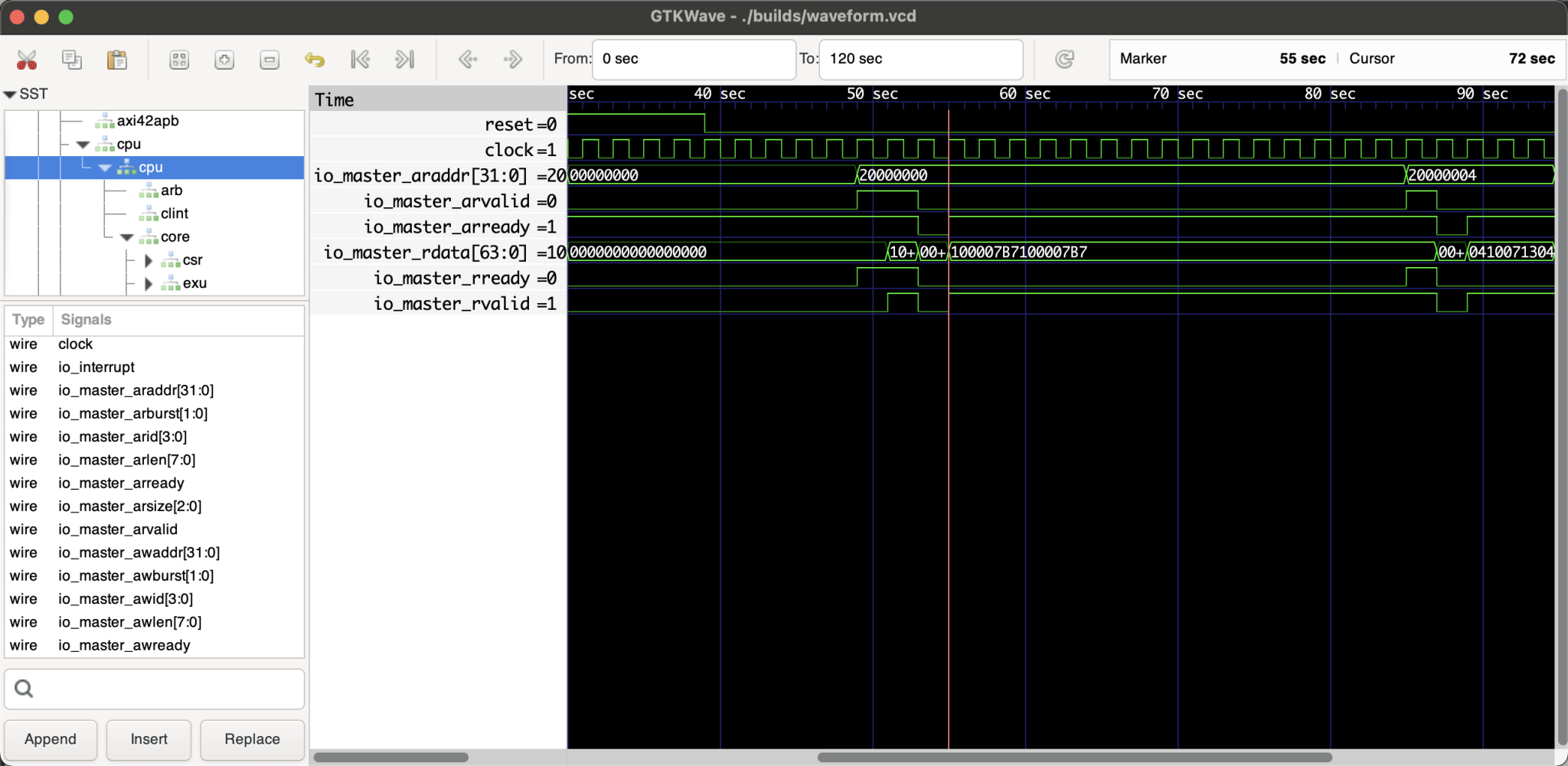Click the Undo zoom arrow icon
The image size is (1568, 766).
[x=315, y=60]
